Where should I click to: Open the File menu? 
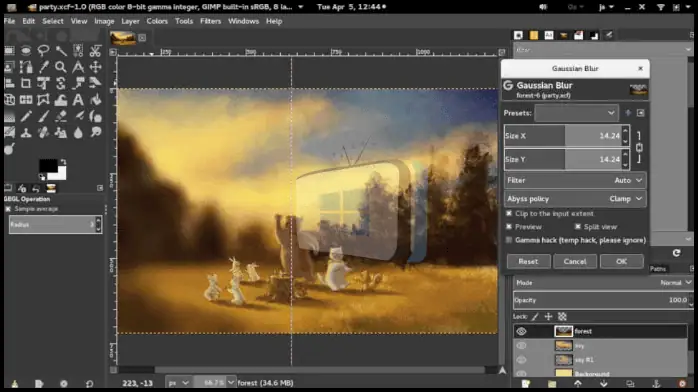pyautogui.click(x=9, y=21)
